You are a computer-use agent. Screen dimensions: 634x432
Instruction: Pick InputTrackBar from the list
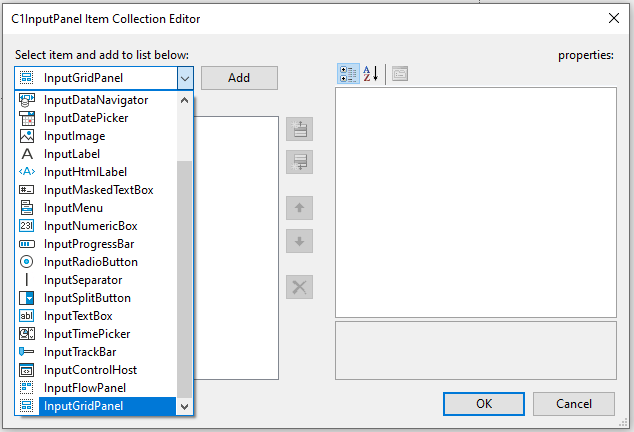[x=80, y=352]
